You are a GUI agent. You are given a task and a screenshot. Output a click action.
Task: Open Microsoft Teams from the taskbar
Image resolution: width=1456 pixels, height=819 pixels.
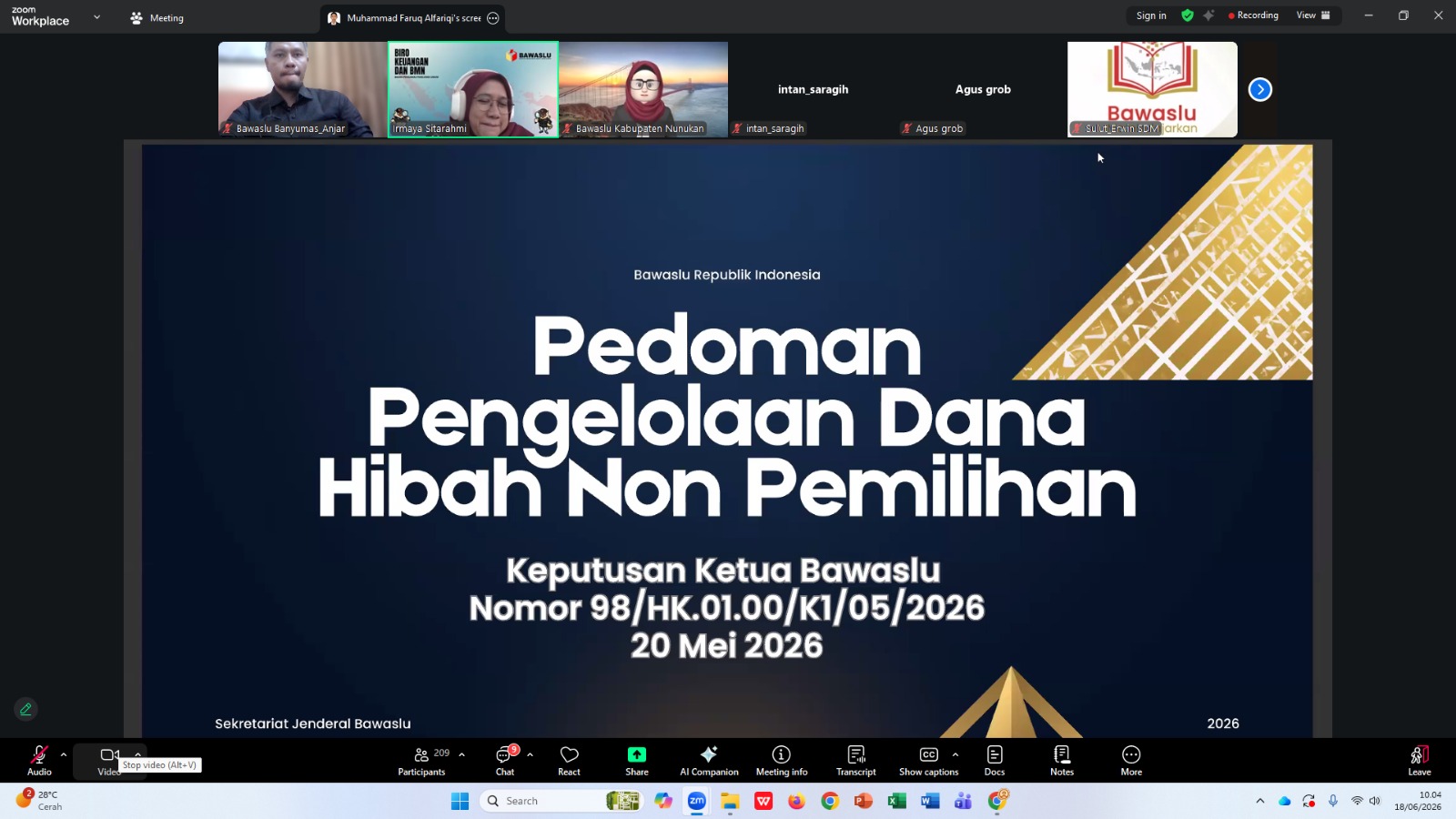coord(963,801)
